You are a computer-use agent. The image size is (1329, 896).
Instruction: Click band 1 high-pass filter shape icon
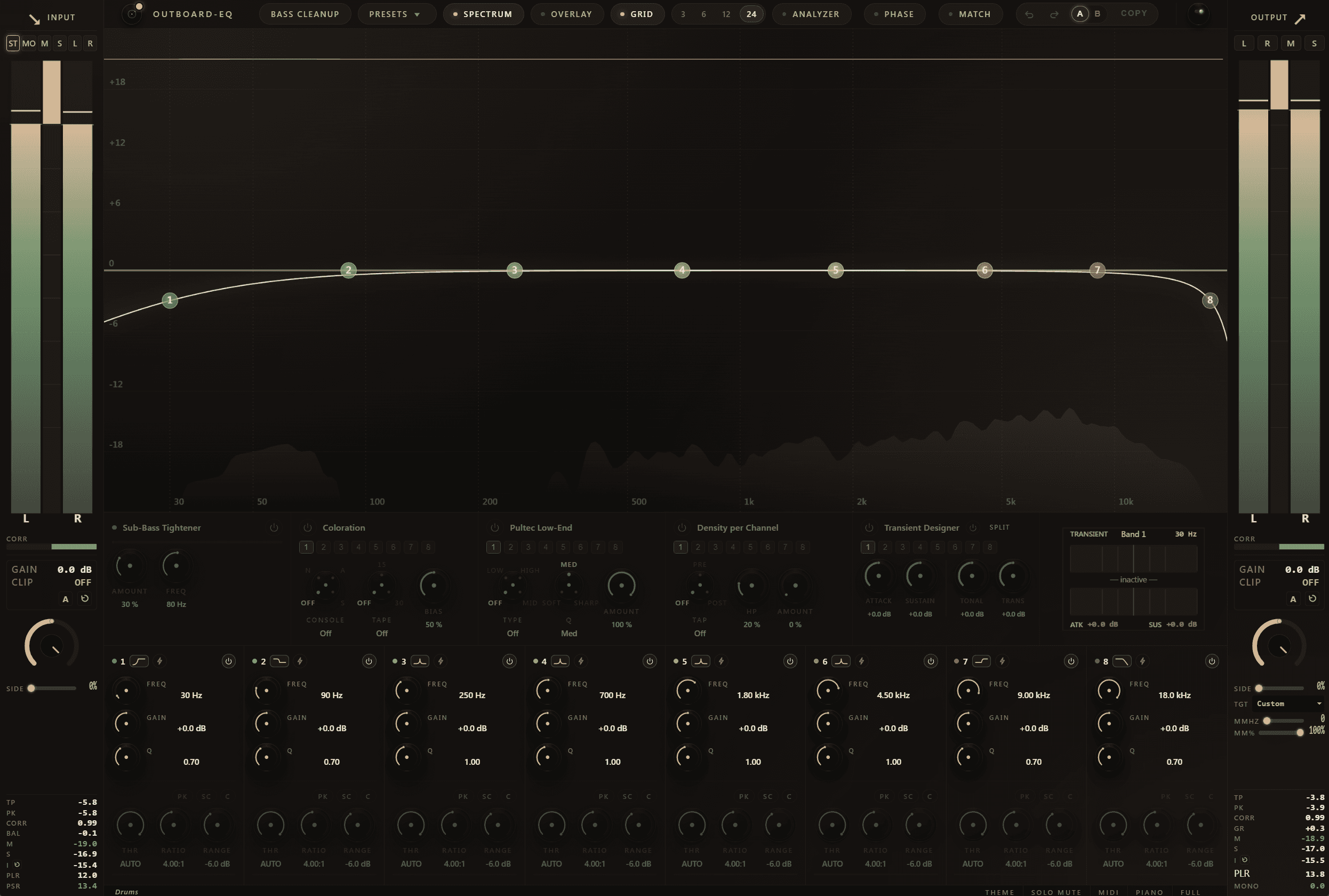(139, 661)
